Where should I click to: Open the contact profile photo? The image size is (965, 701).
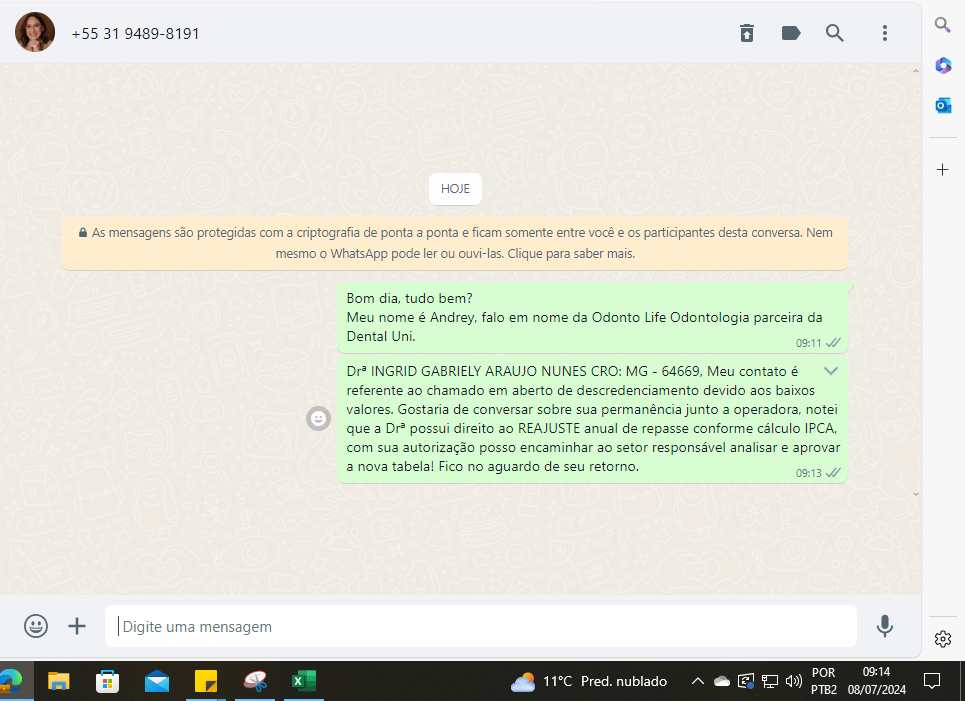point(35,32)
